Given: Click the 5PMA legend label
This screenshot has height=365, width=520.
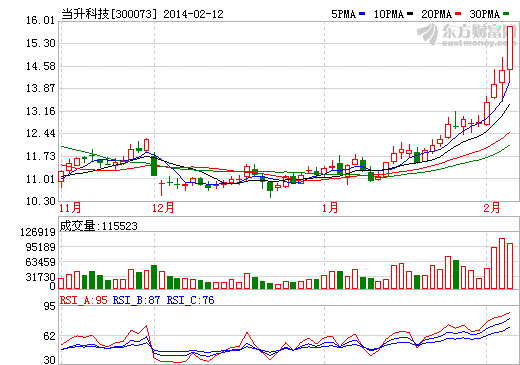Looking at the screenshot, I should (x=343, y=14).
